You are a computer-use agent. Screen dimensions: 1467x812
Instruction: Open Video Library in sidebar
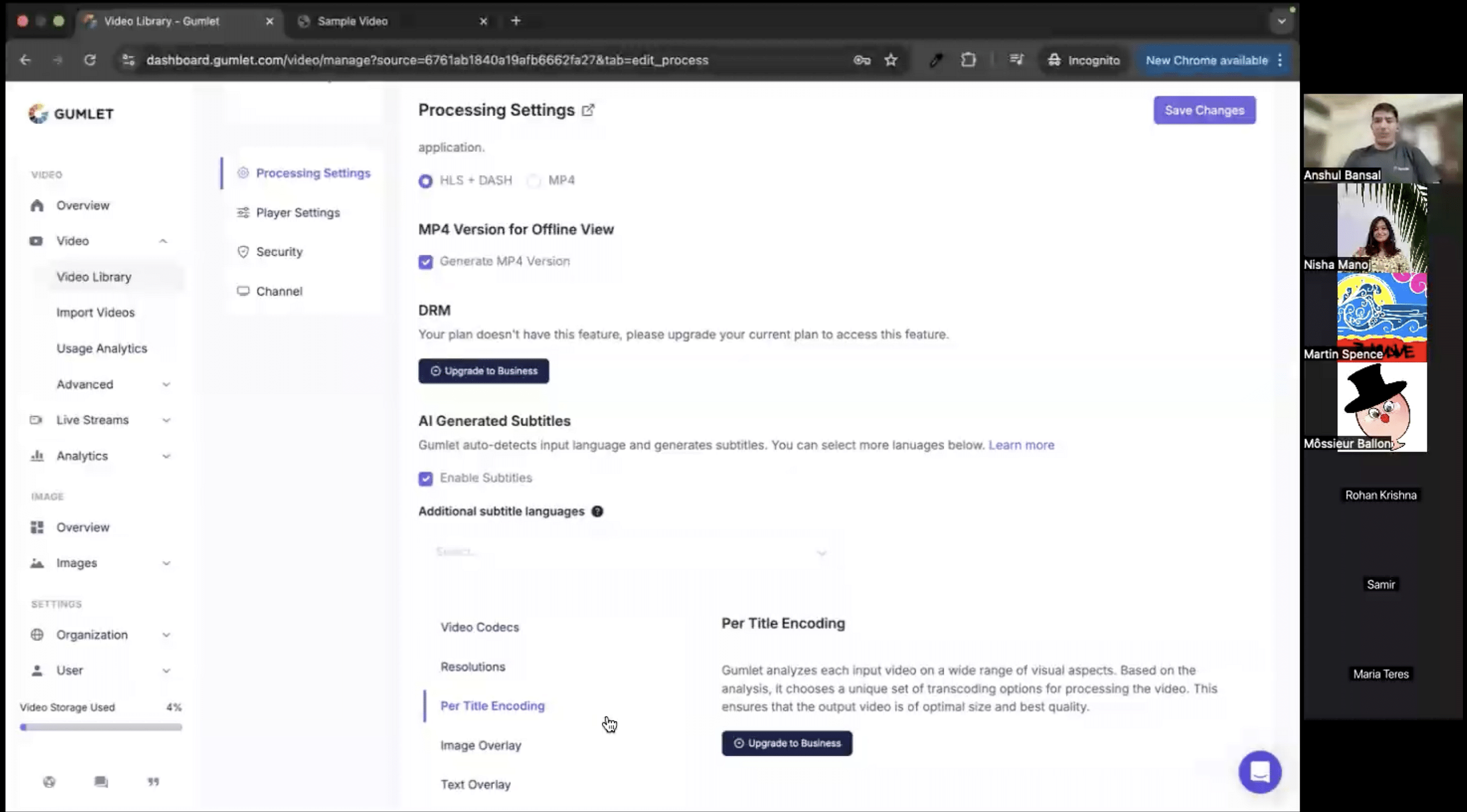(x=94, y=277)
